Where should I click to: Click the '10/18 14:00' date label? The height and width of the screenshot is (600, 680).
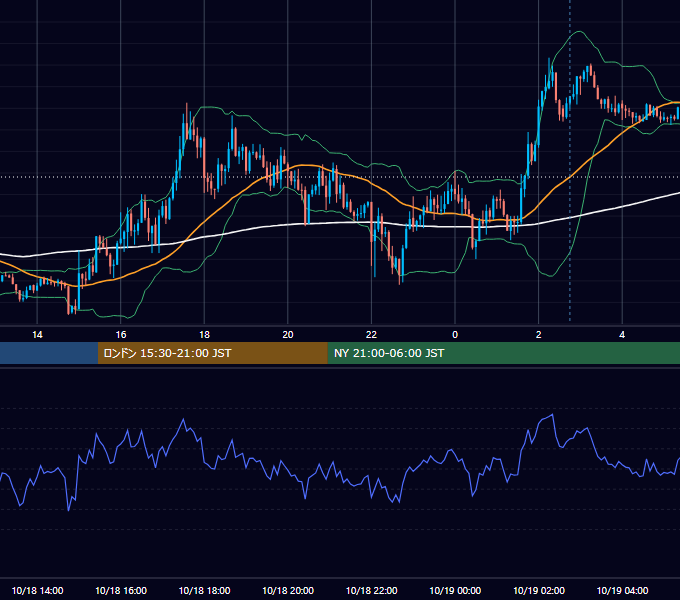coord(37,590)
